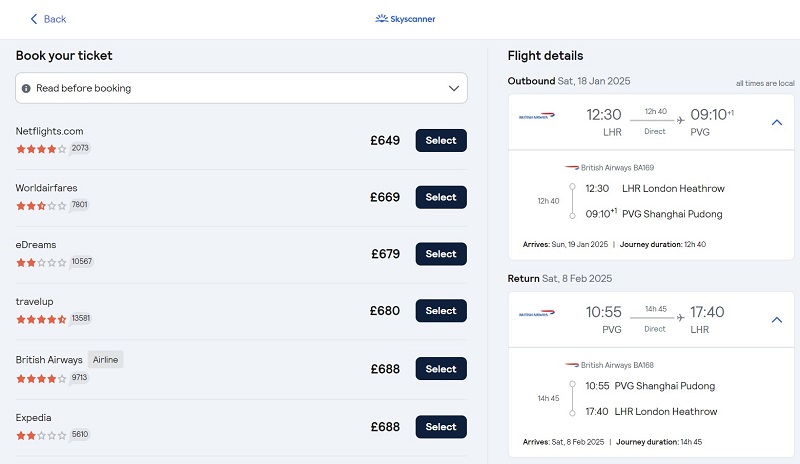Screen dimensions: 800x464
Task: Click the Airline badge next to British Airways
Action: pyautogui.click(x=106, y=359)
